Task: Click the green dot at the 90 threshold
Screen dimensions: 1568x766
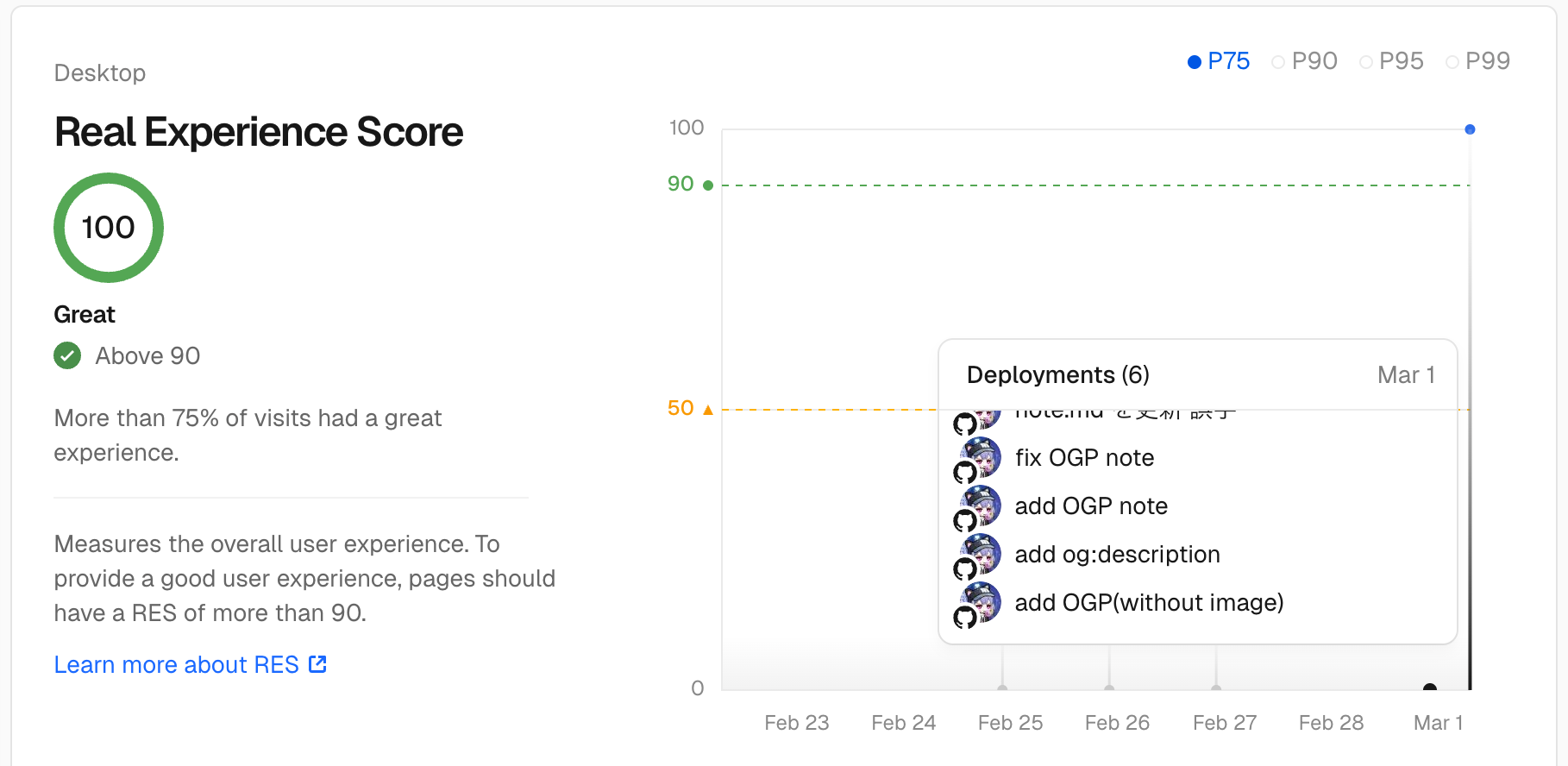Action: pyautogui.click(x=708, y=185)
